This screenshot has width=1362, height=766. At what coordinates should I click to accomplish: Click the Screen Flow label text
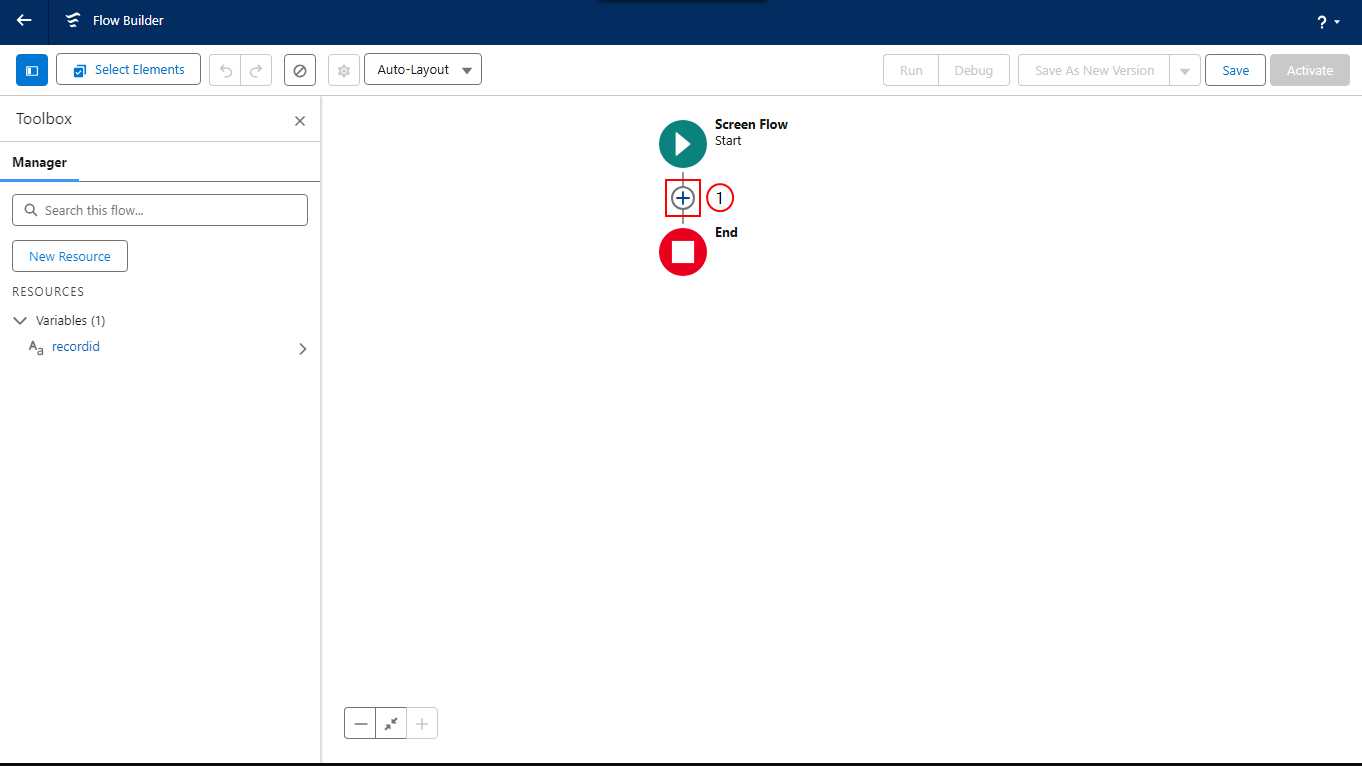(x=751, y=125)
